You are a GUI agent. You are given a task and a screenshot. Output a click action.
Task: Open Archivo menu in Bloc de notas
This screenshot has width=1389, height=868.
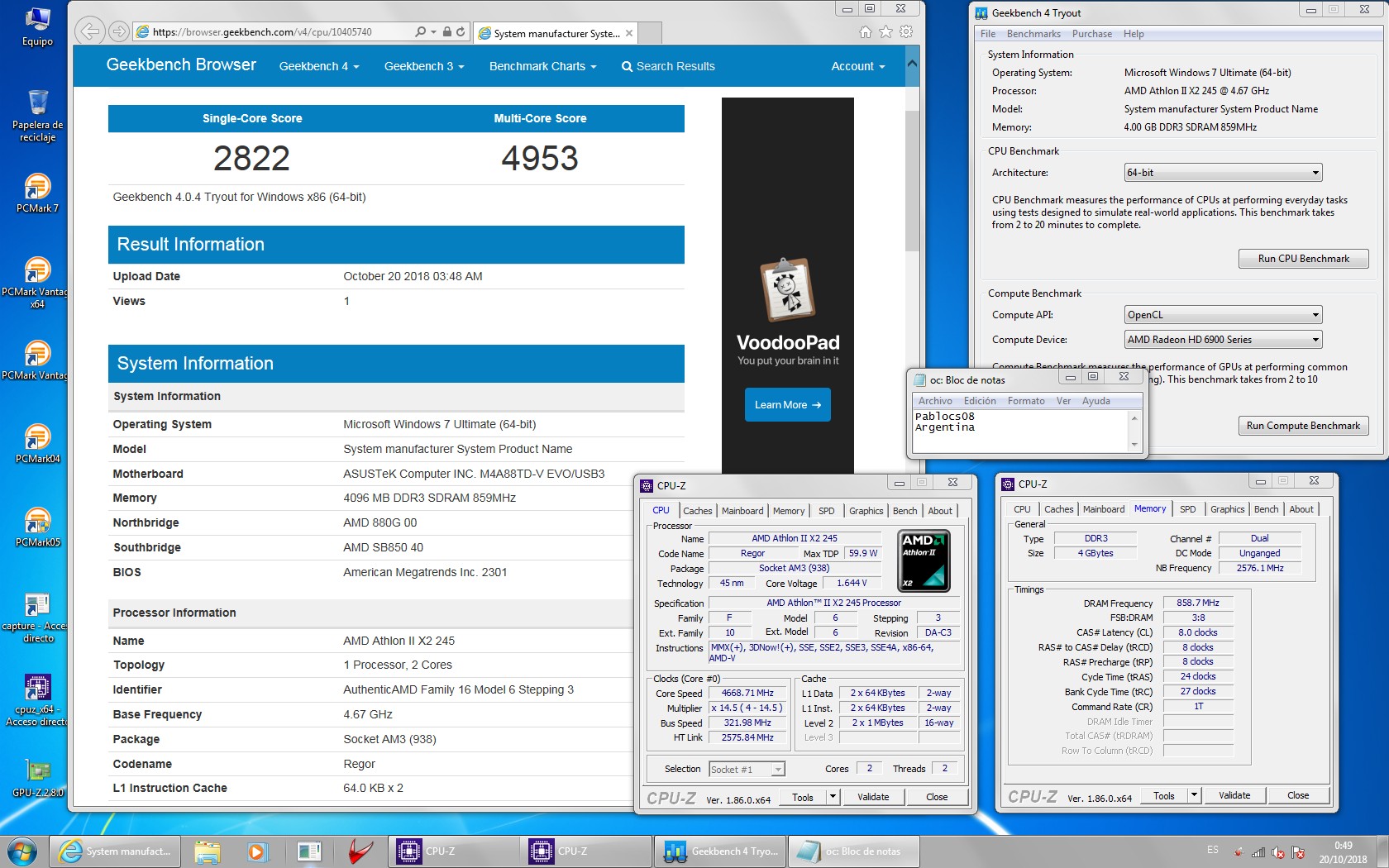(x=935, y=401)
